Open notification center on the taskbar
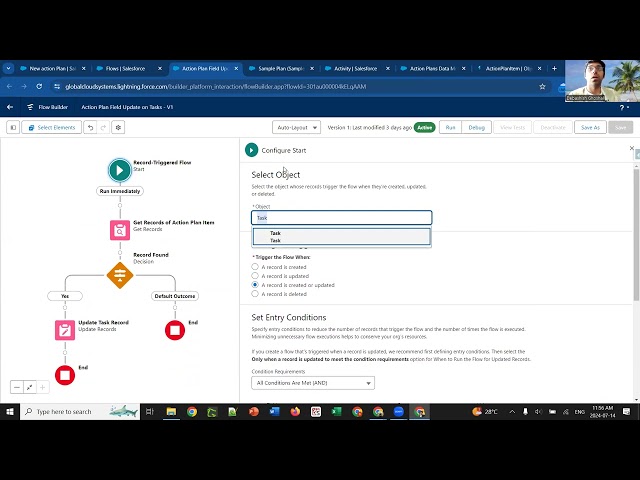 click(627, 412)
